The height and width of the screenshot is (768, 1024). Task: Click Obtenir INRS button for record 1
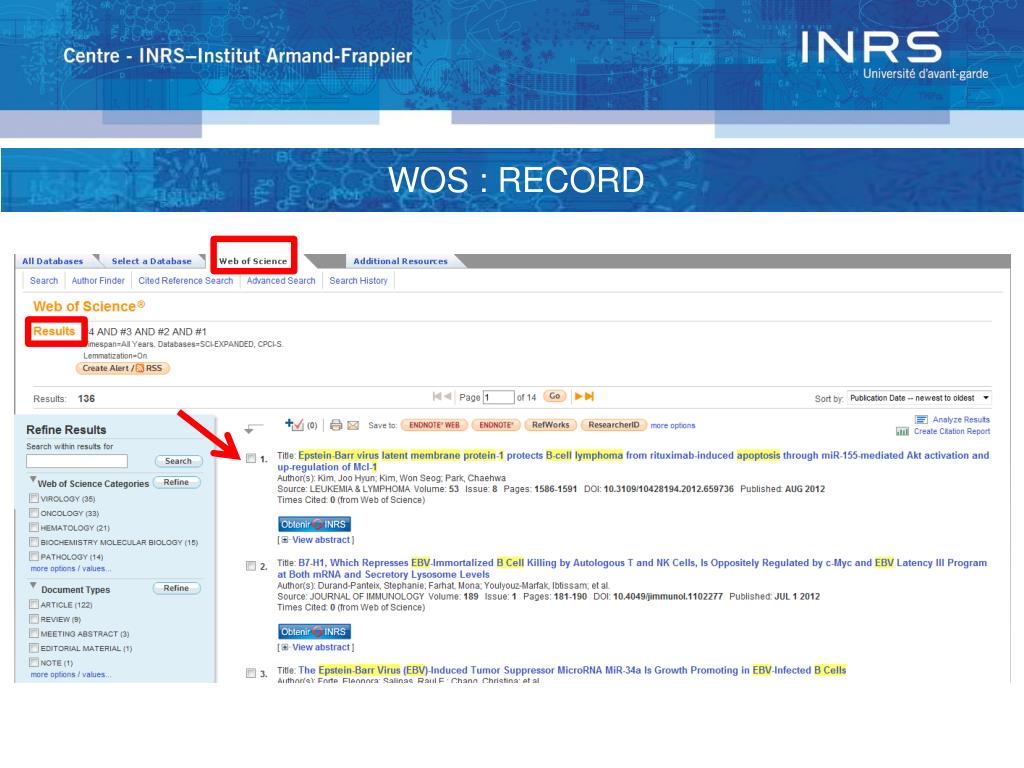[x=315, y=524]
